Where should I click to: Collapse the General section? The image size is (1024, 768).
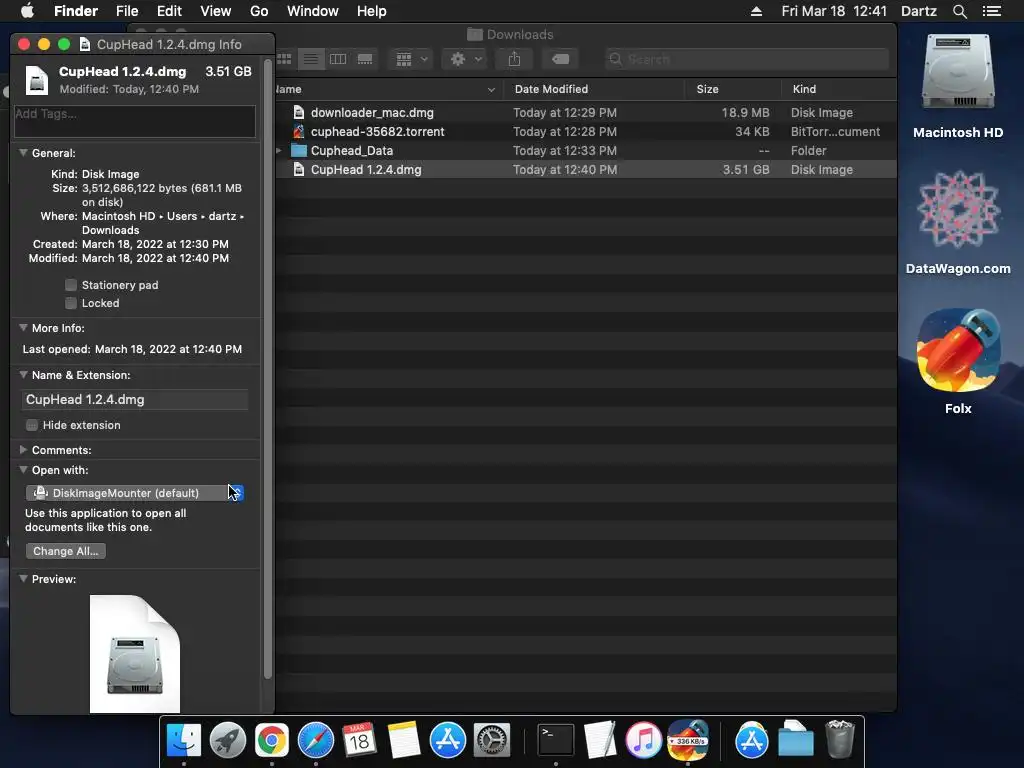(x=23, y=153)
